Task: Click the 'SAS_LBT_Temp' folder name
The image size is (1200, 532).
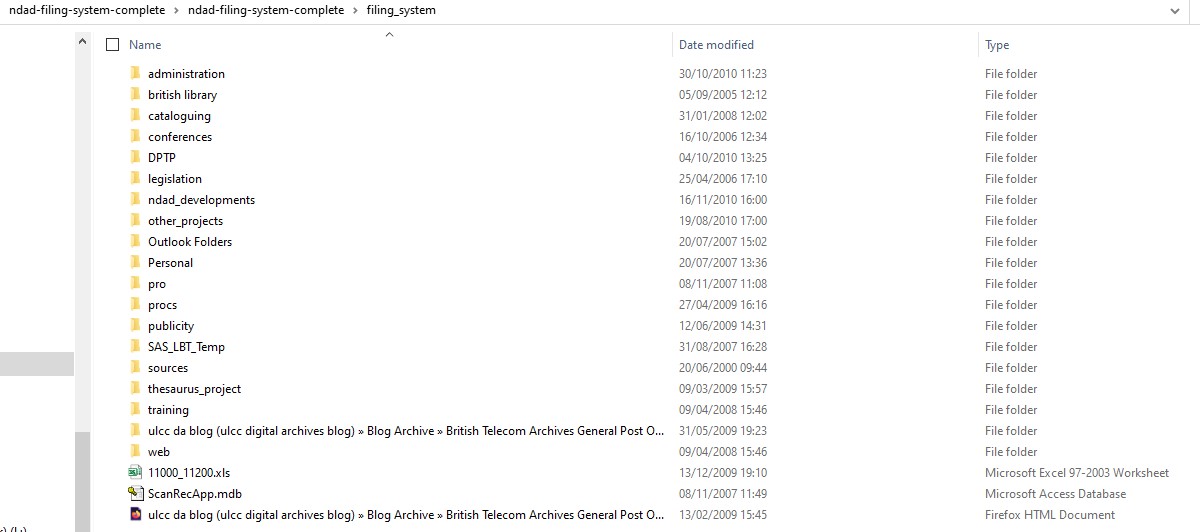Action: pos(186,346)
